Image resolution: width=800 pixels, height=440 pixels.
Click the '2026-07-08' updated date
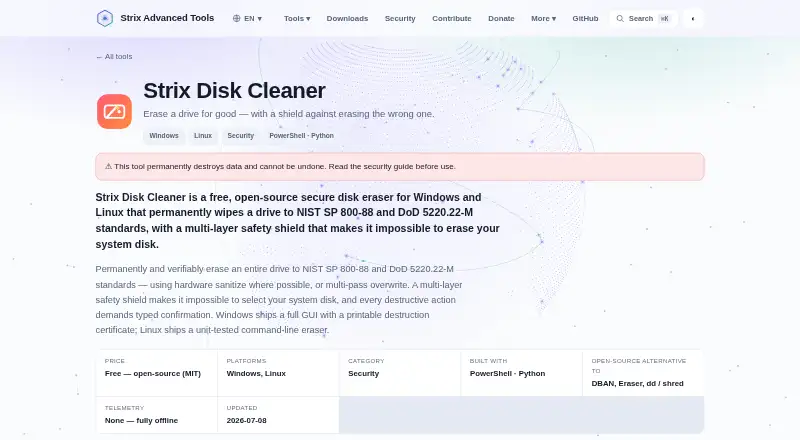[246, 421]
